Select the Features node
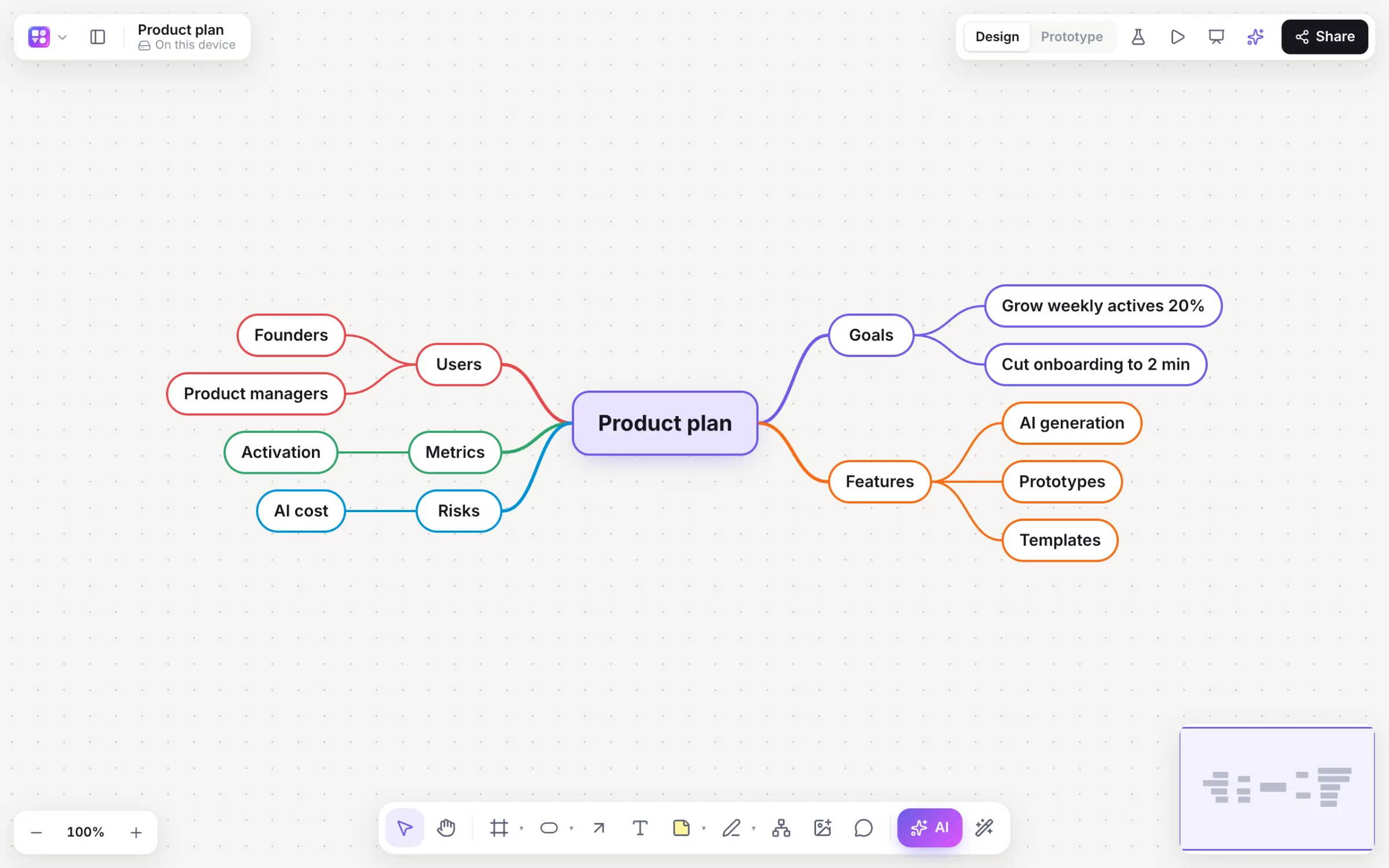 [880, 481]
